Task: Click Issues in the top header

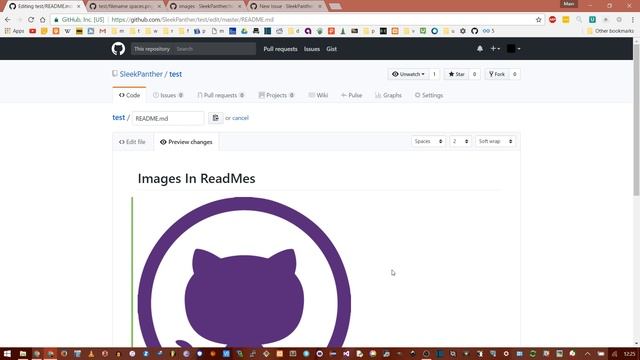Action: 312,49
